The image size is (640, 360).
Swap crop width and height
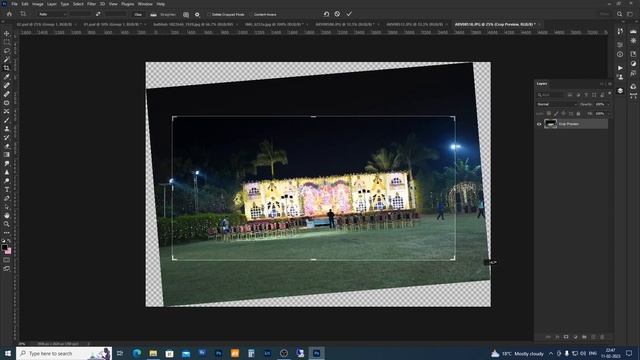98,14
